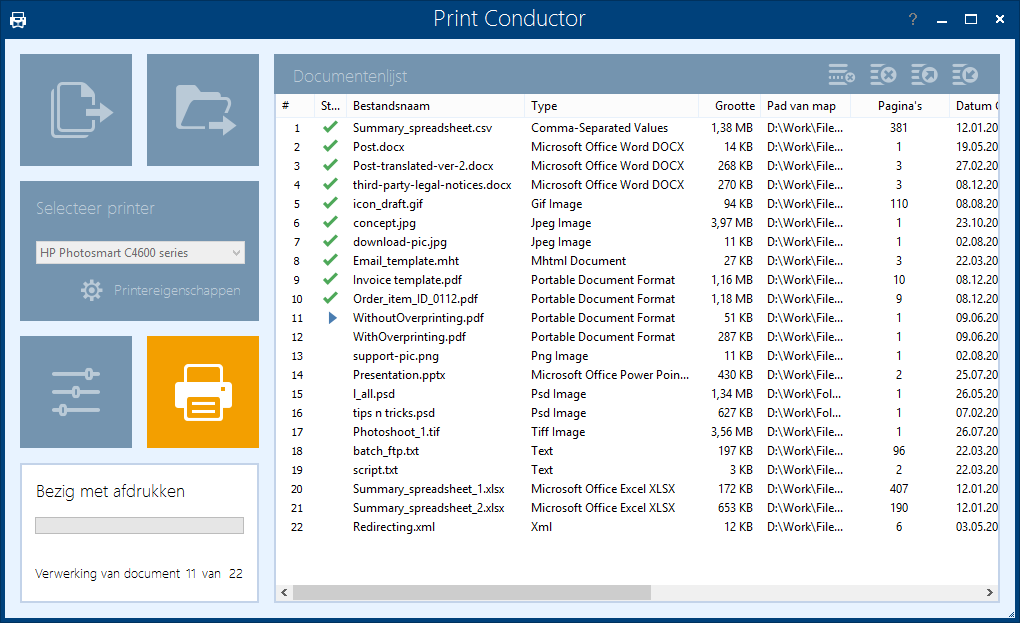Click the export list icon
1020x623 pixels.
pyautogui.click(x=923, y=75)
